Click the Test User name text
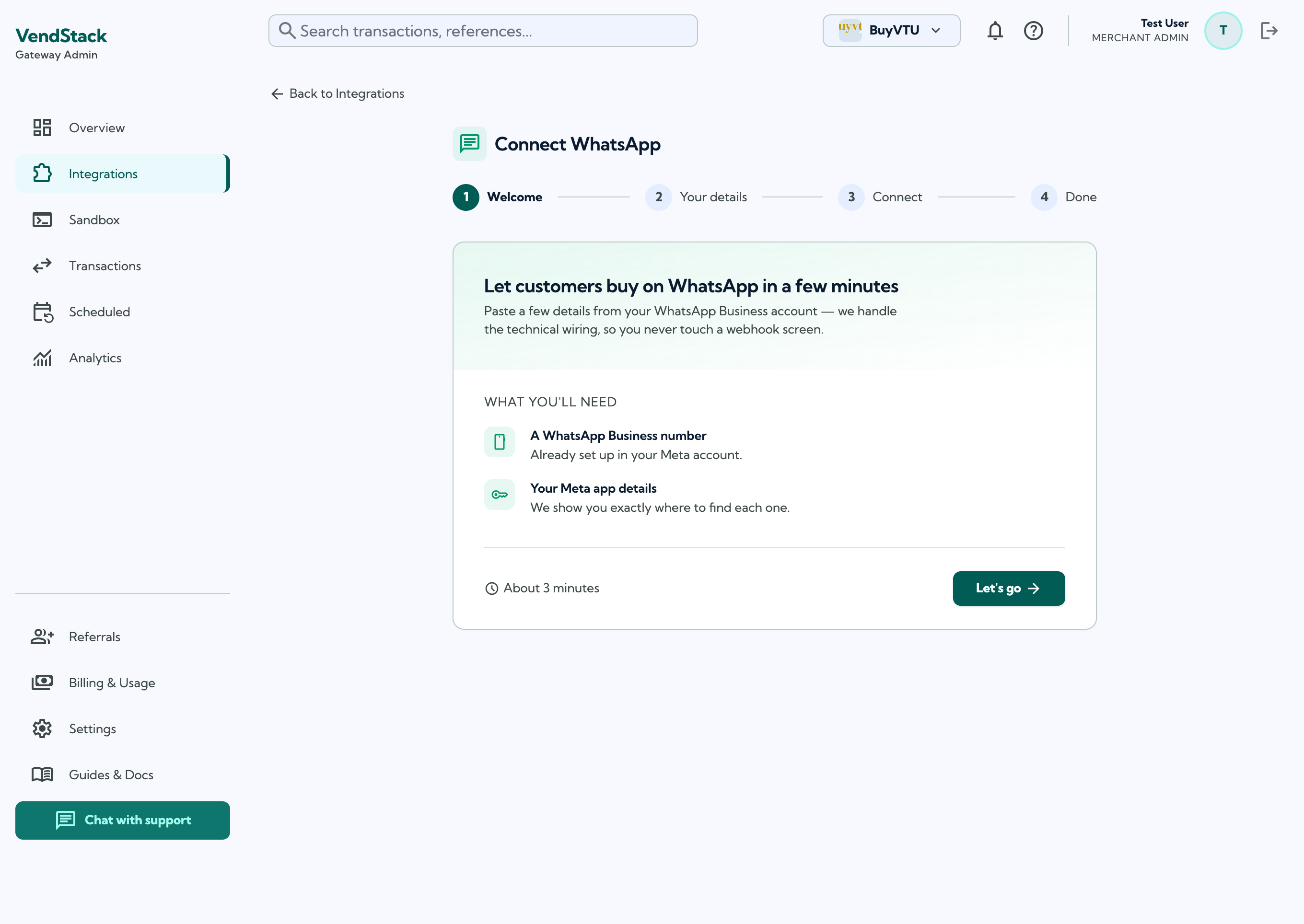The image size is (1304, 924). 1164,23
